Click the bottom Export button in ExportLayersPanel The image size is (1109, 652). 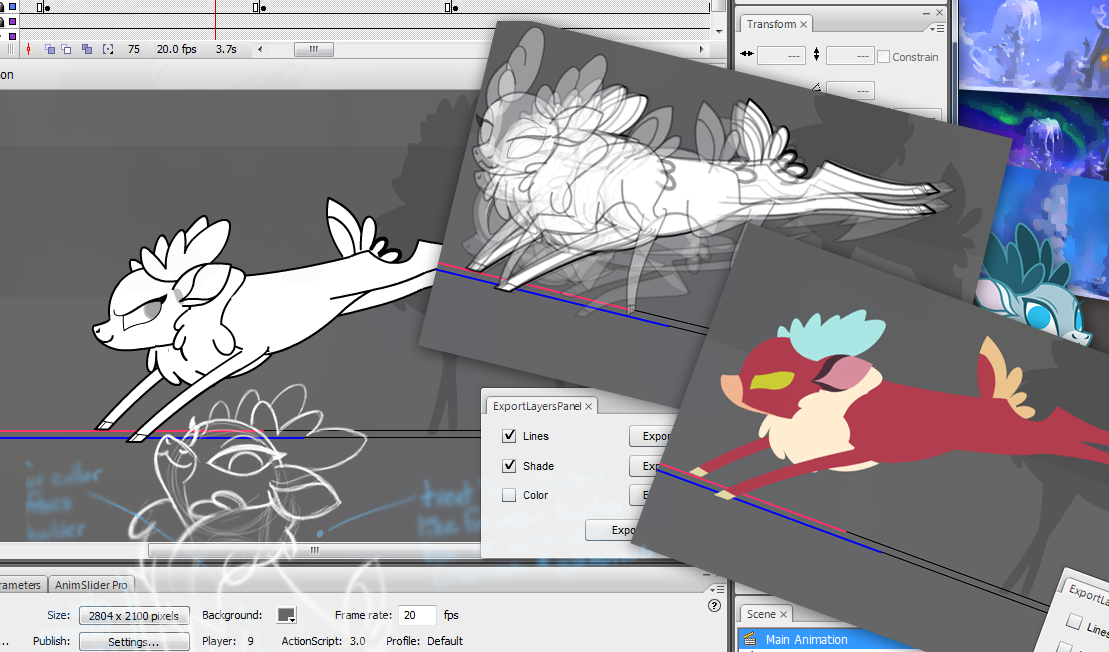pyautogui.click(x=612, y=530)
